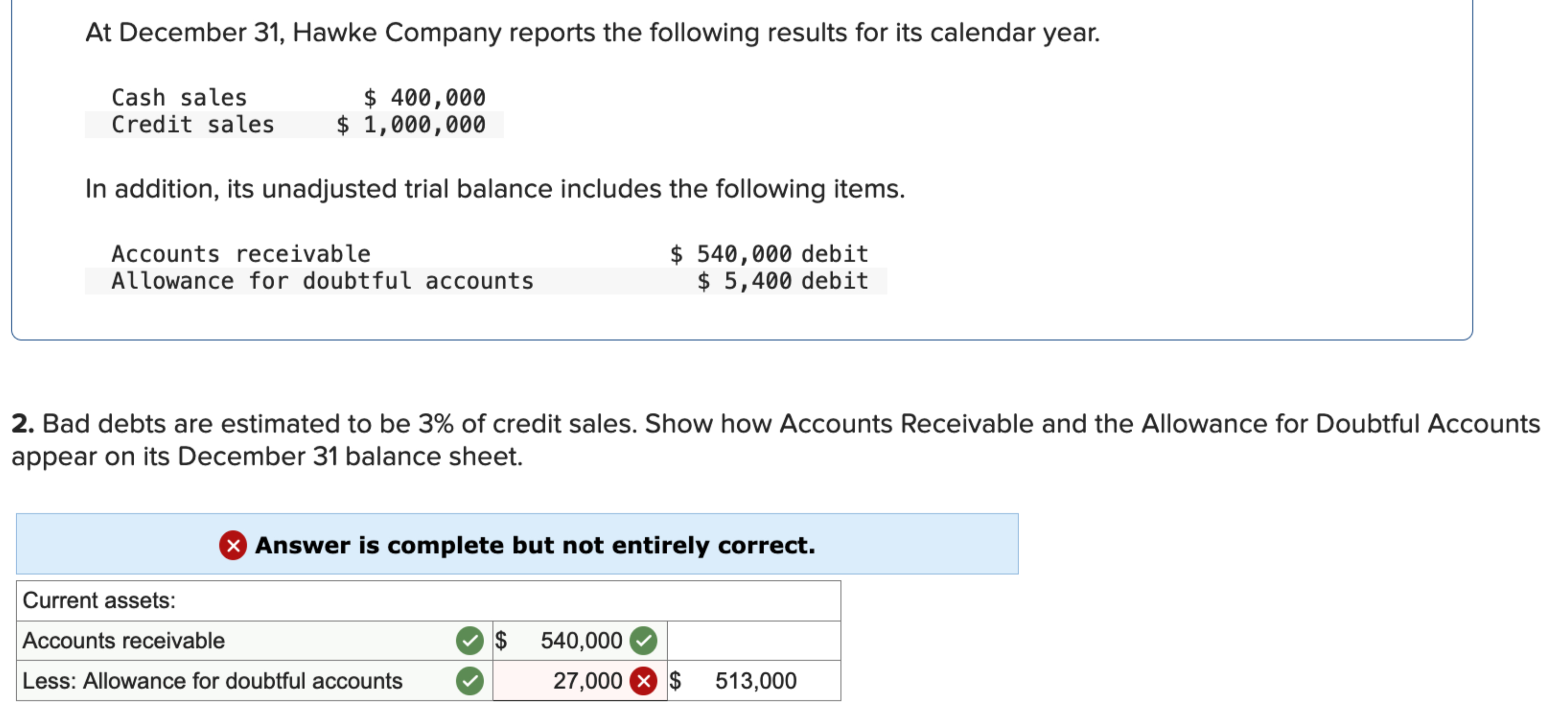Image resolution: width=1568 pixels, height=727 pixels.
Task: Click the Credit sales $1,000,000 row
Action: coord(298,125)
